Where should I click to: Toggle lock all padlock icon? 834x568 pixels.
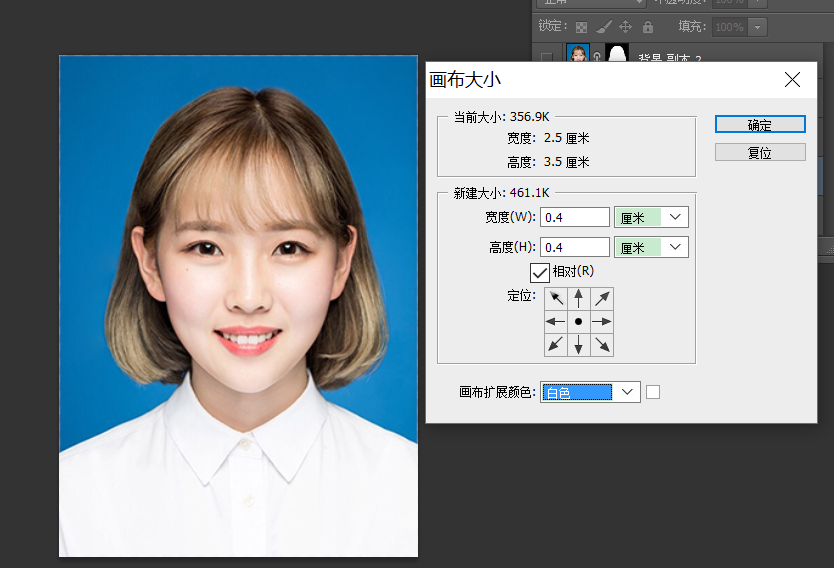click(648, 27)
